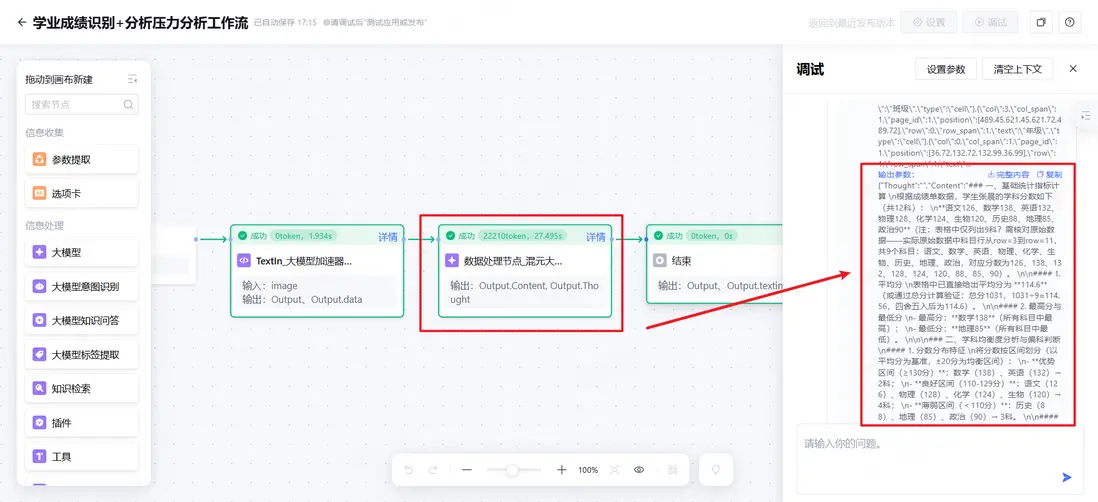Open the copy workflow icon in header
1098x502 pixels.
[1041, 22]
